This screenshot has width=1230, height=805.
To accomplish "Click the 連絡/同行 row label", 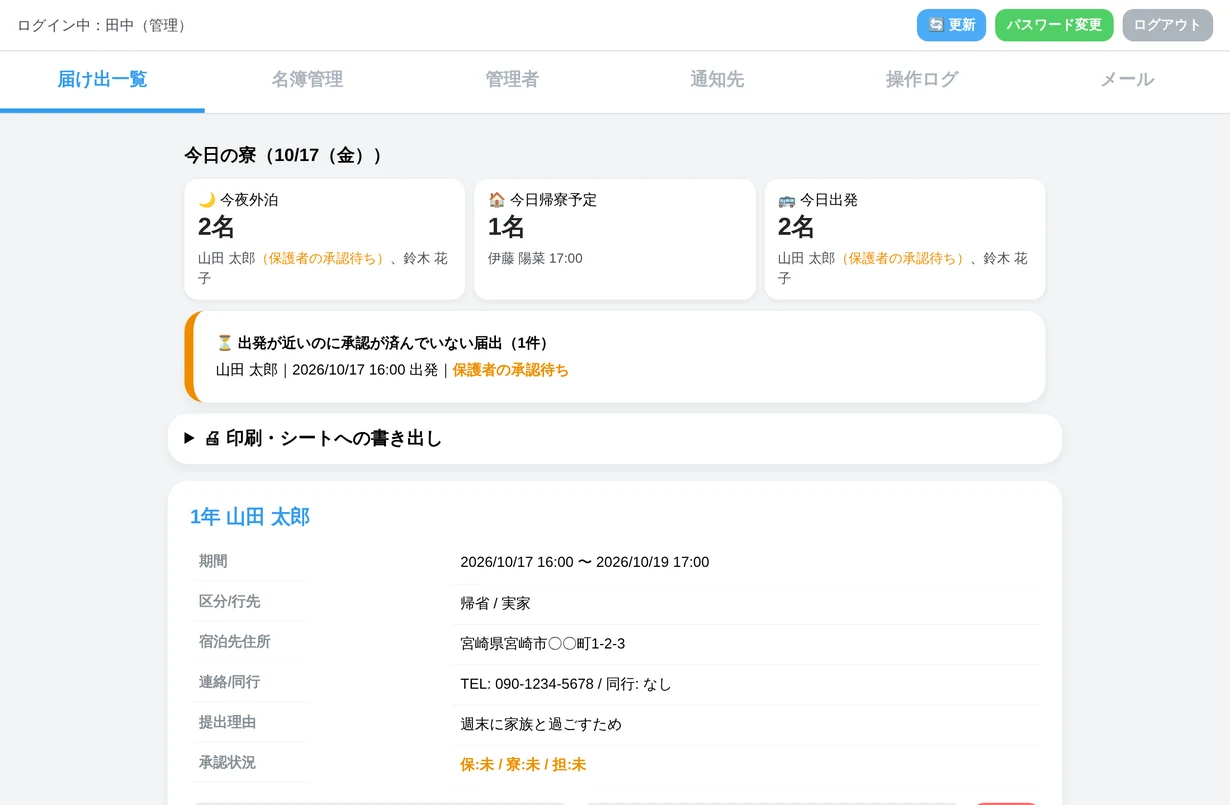I will 229,682.
